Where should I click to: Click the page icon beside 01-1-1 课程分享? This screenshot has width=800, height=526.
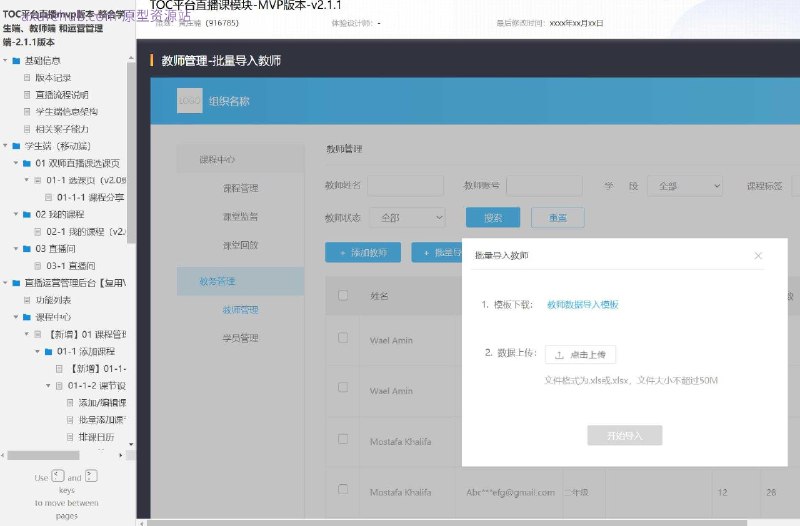coord(48,197)
